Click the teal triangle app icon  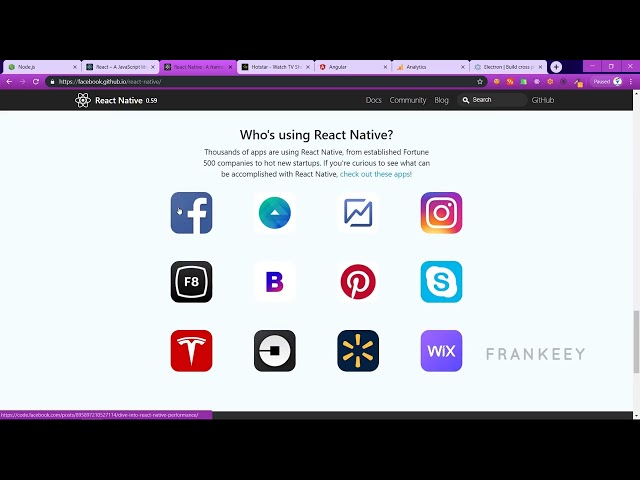(x=275, y=213)
